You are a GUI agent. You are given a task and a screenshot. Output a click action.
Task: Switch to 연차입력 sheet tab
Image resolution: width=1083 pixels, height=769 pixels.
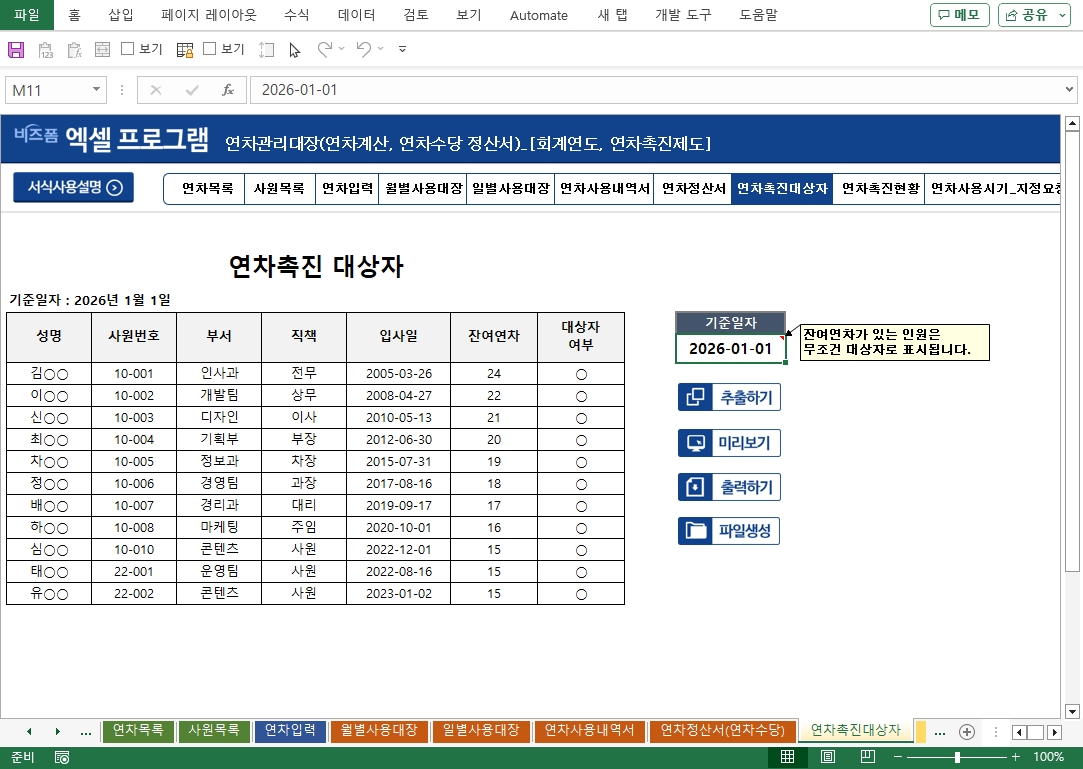tap(290, 731)
